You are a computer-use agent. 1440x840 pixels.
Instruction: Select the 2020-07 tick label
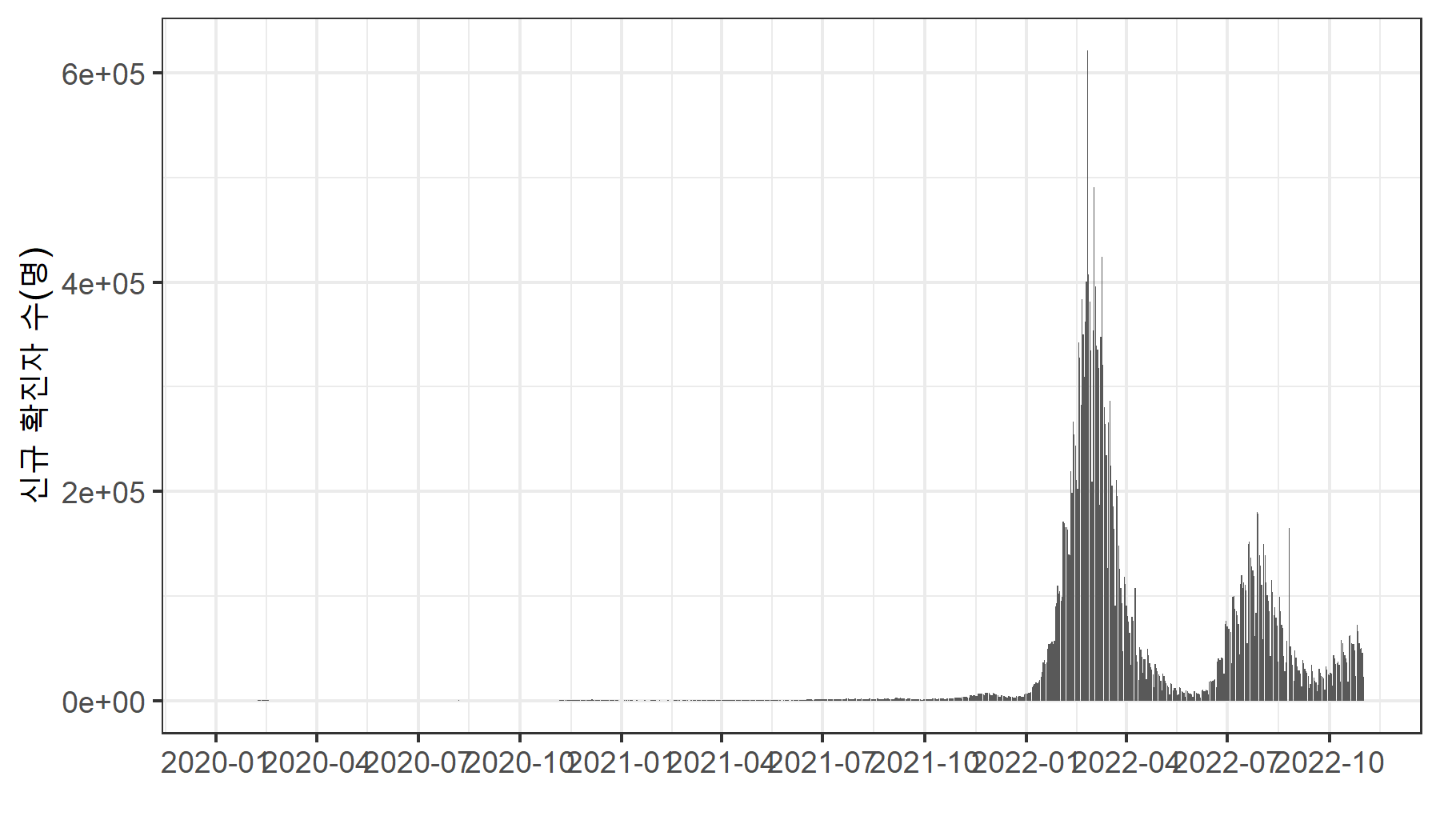[418, 764]
